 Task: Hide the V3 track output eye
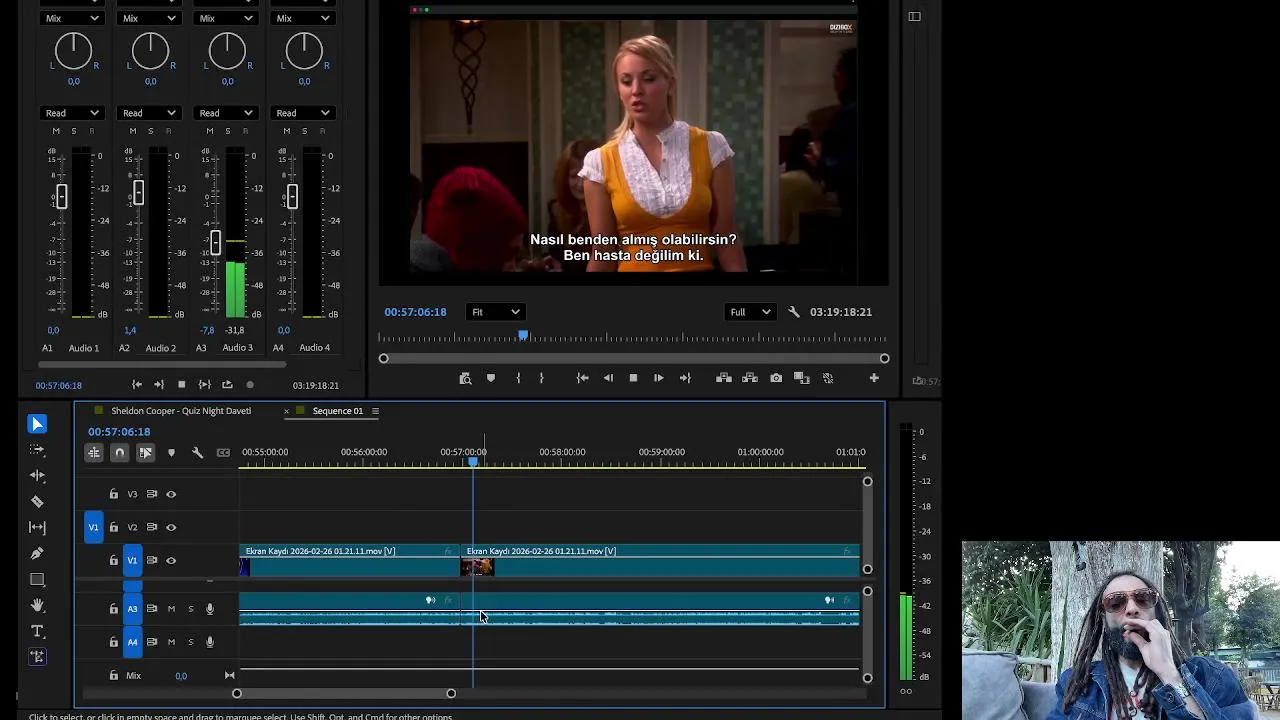click(171, 494)
